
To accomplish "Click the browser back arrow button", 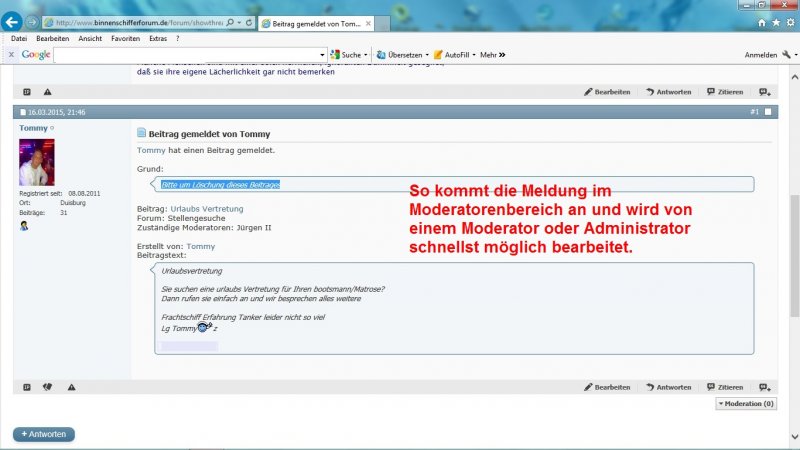I will [13, 21].
